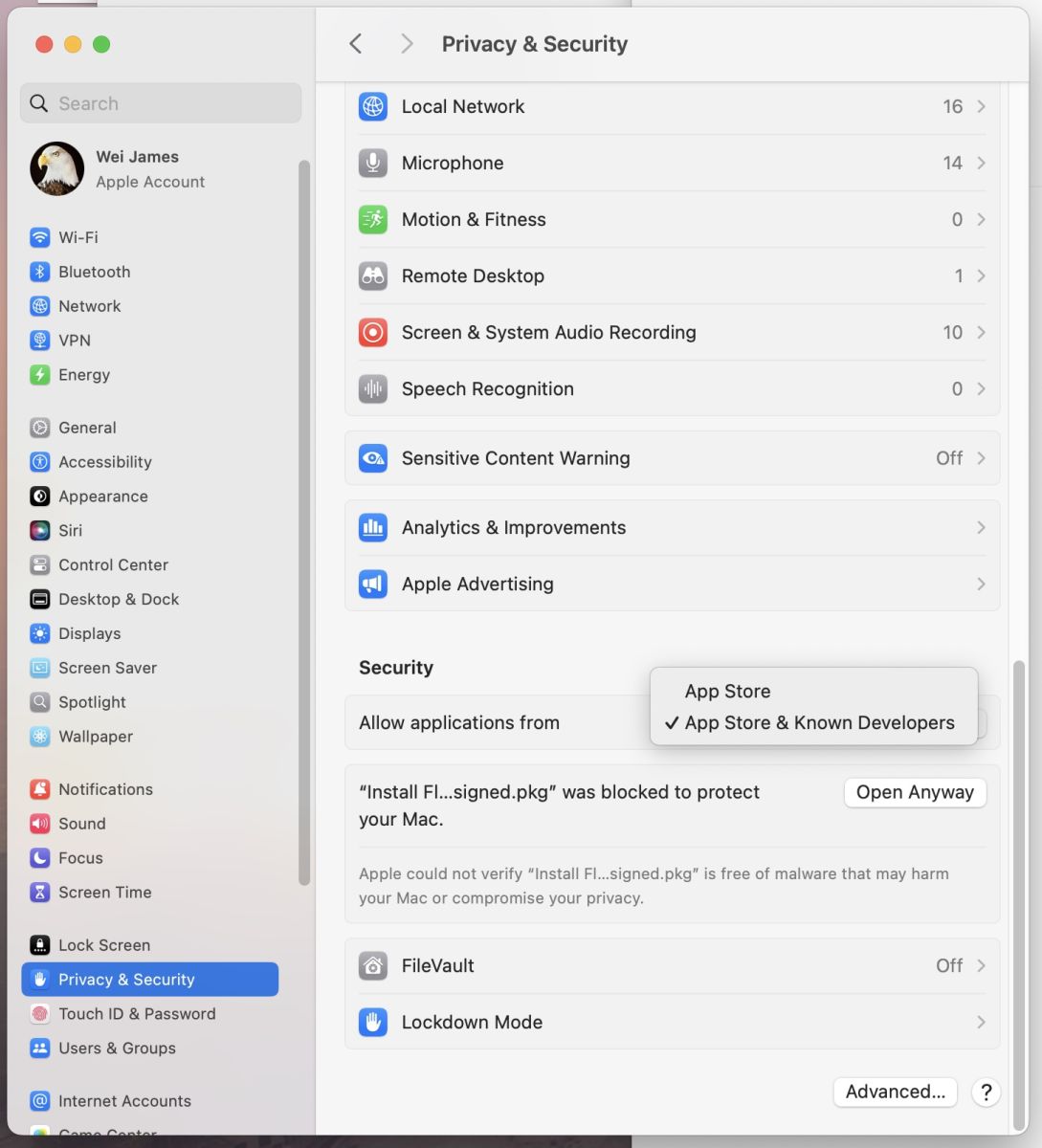Expand Motion & Fitness row chevron
Image resolution: width=1042 pixels, height=1148 pixels.
pos(981,219)
